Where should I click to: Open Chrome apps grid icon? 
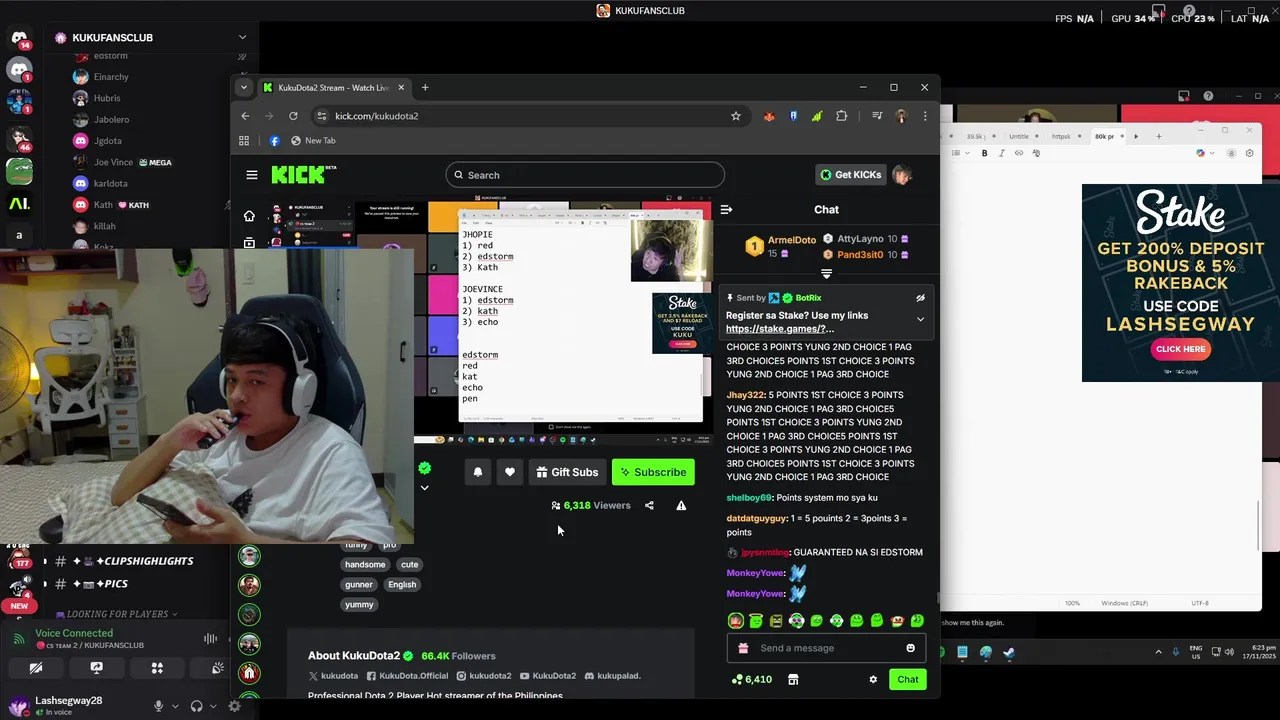244,141
